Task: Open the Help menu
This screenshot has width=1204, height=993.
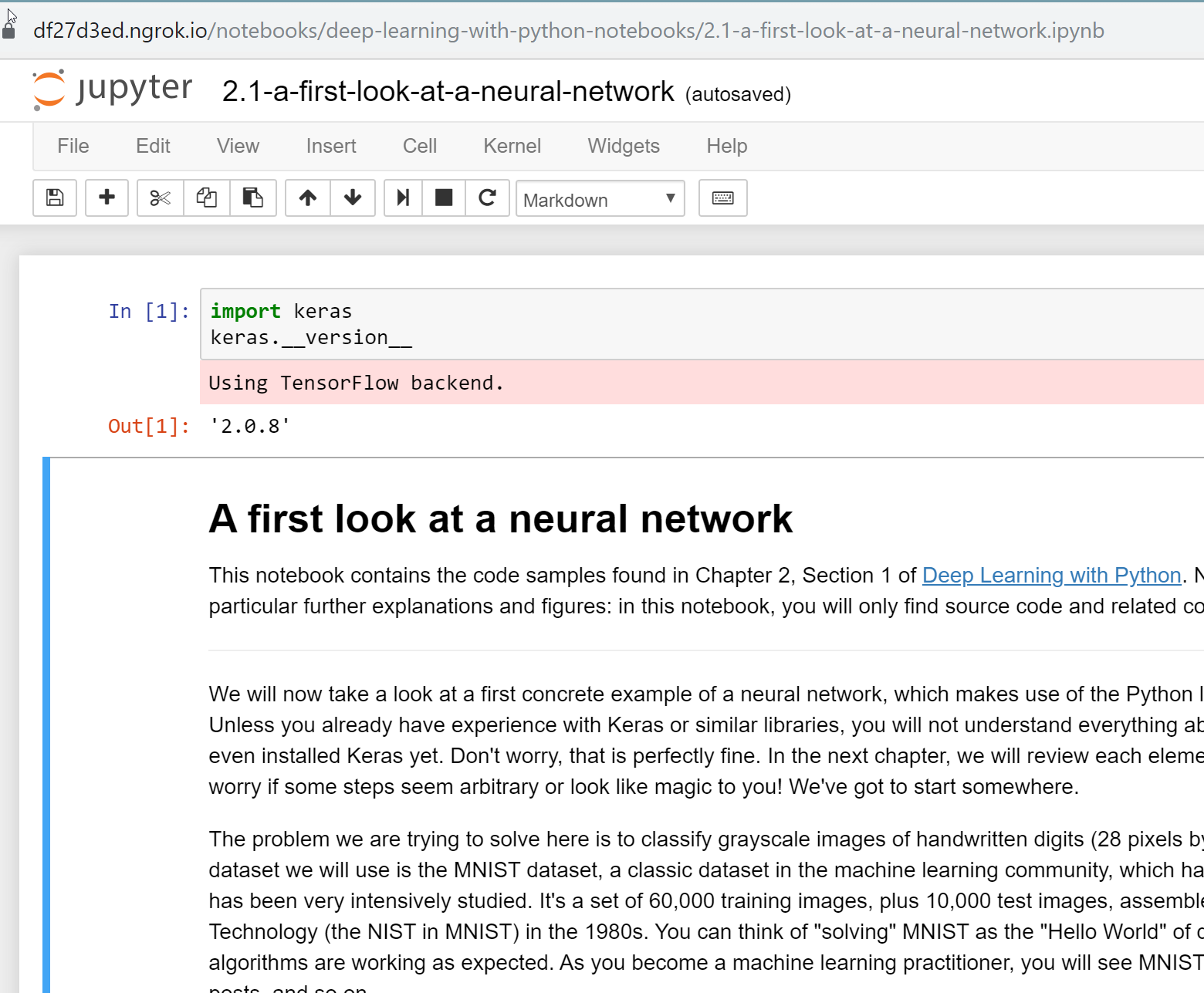Action: (727, 146)
